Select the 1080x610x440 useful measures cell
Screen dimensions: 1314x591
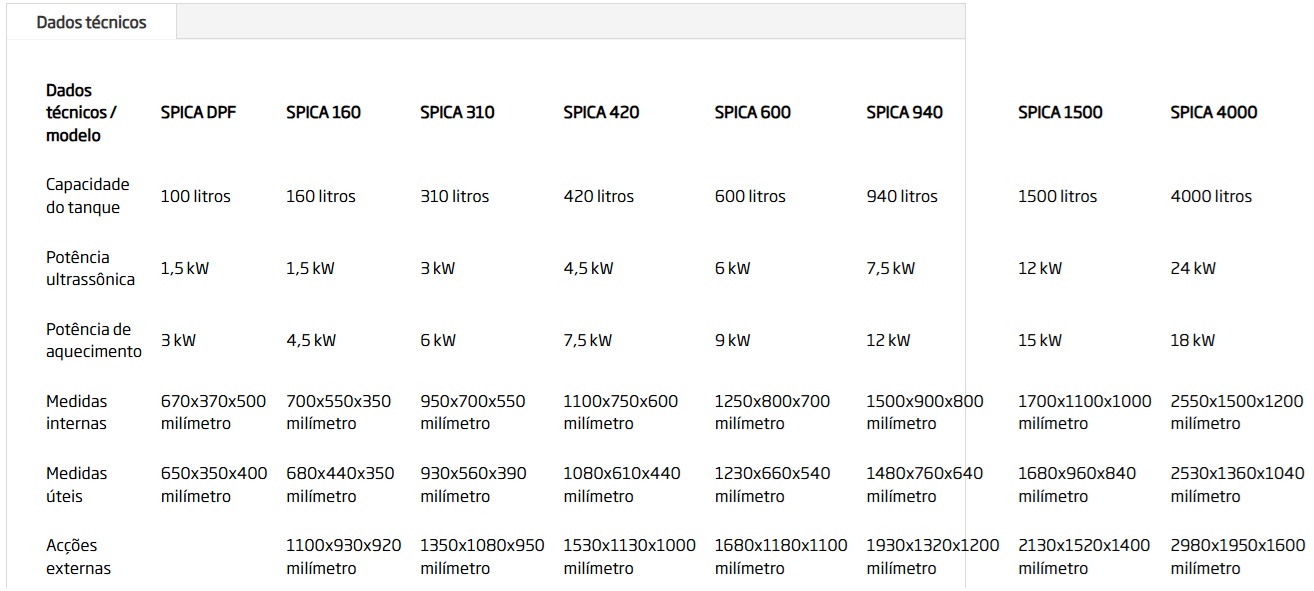(x=621, y=484)
